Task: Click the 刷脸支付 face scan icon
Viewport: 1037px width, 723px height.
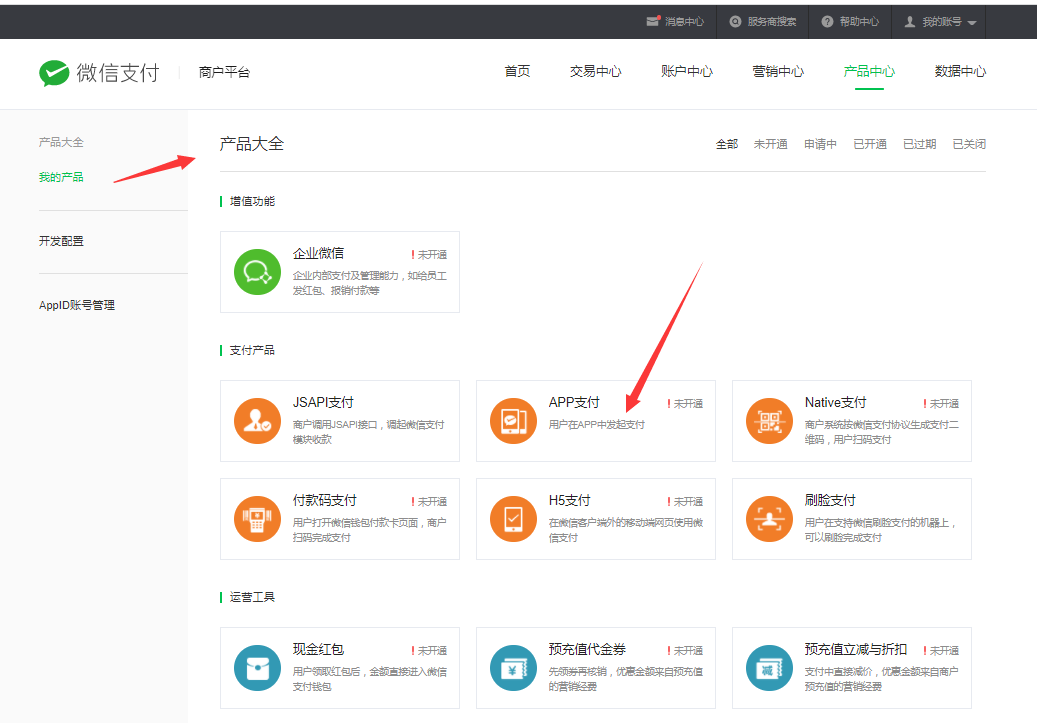Action: (770, 519)
